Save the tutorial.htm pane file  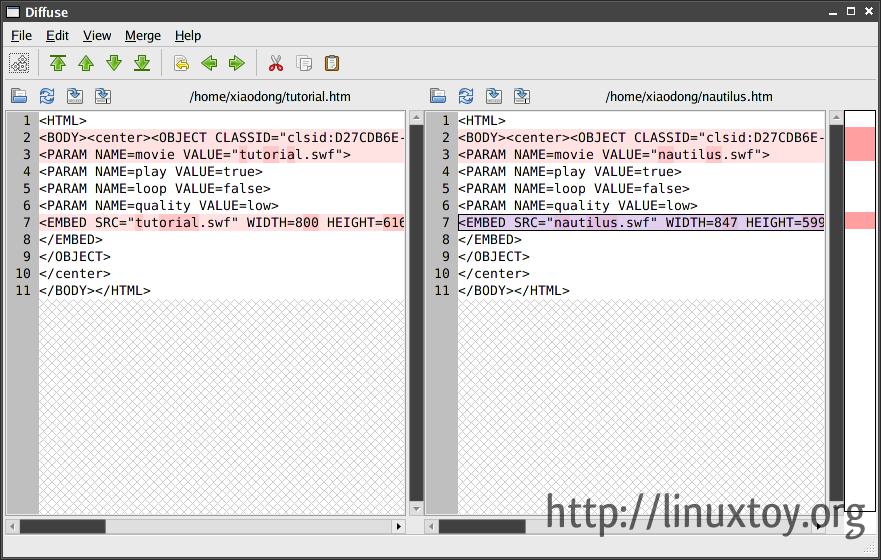(x=75, y=96)
